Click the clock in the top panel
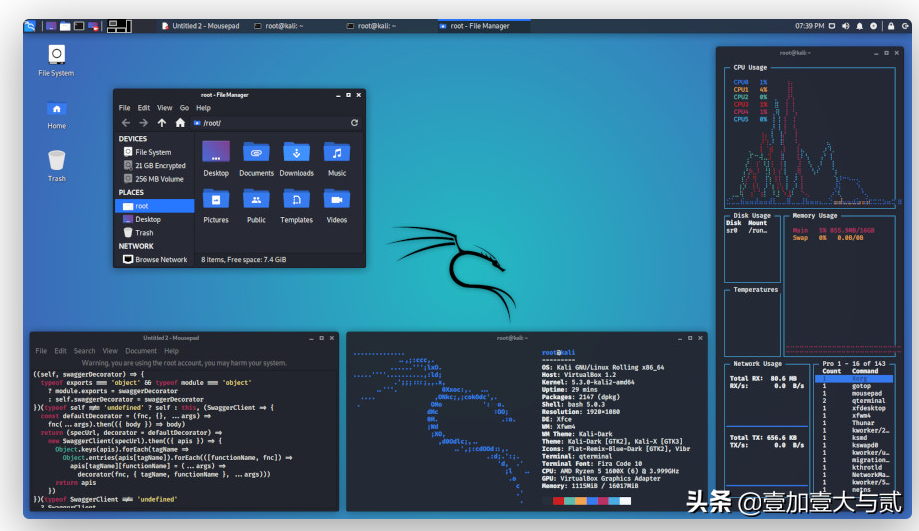The width and height of the screenshot is (919, 531). (810, 25)
